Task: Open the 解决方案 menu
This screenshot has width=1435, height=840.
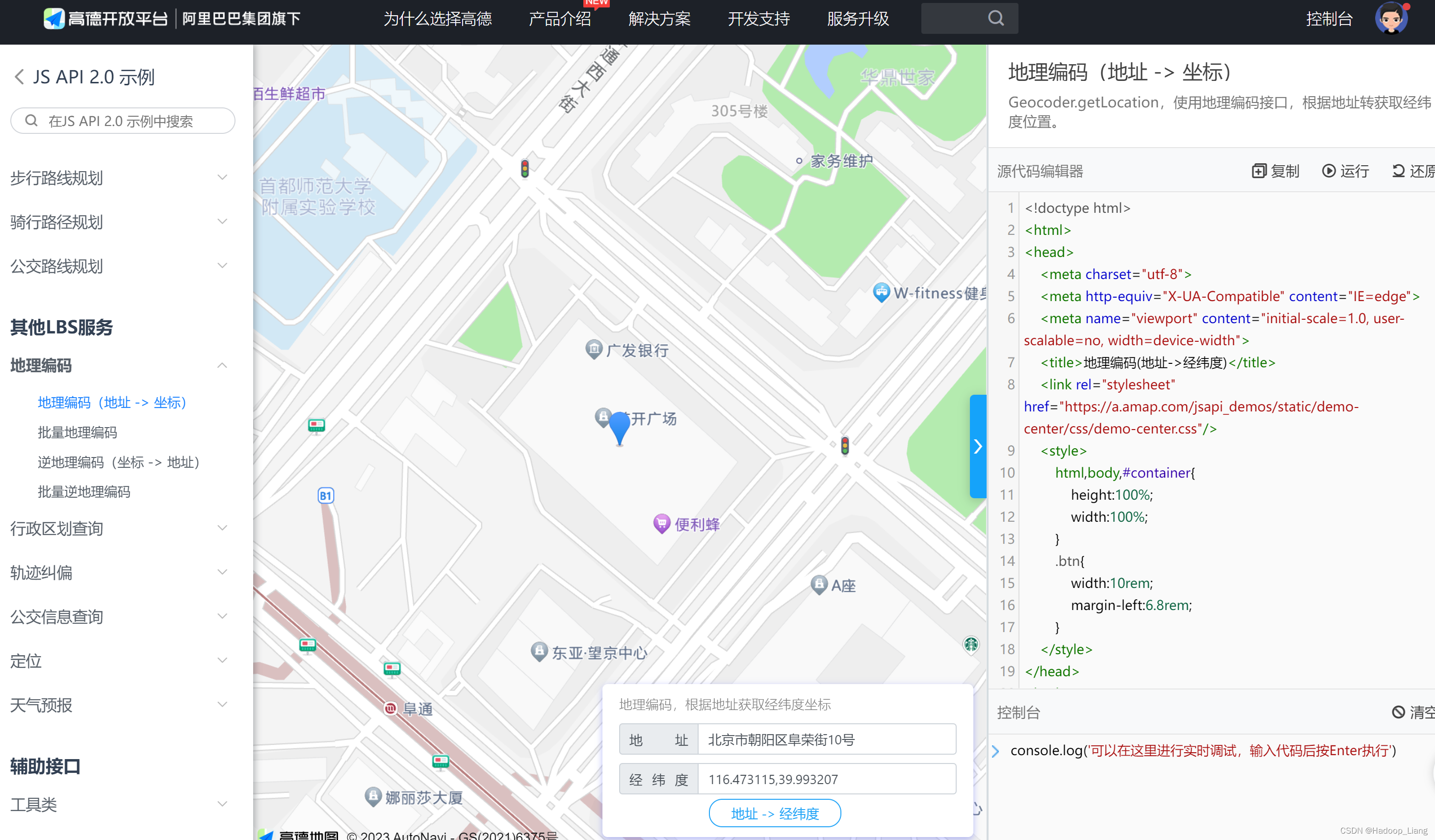Action: (659, 19)
